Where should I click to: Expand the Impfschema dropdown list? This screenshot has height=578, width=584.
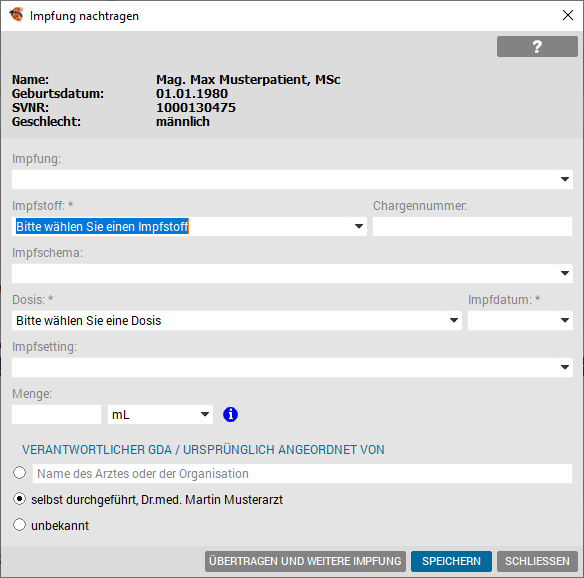tap(565, 273)
